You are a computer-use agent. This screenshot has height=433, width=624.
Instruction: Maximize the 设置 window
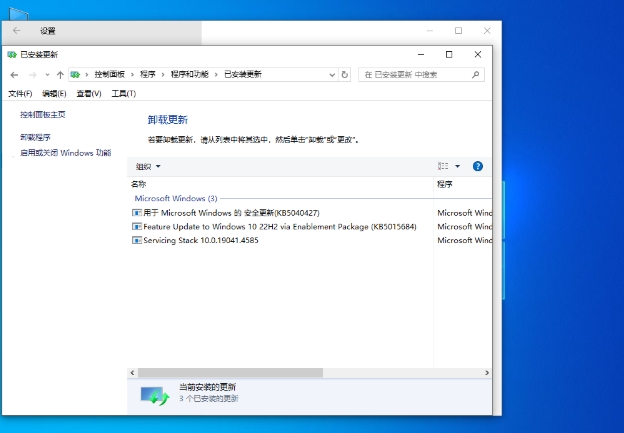pos(458,31)
